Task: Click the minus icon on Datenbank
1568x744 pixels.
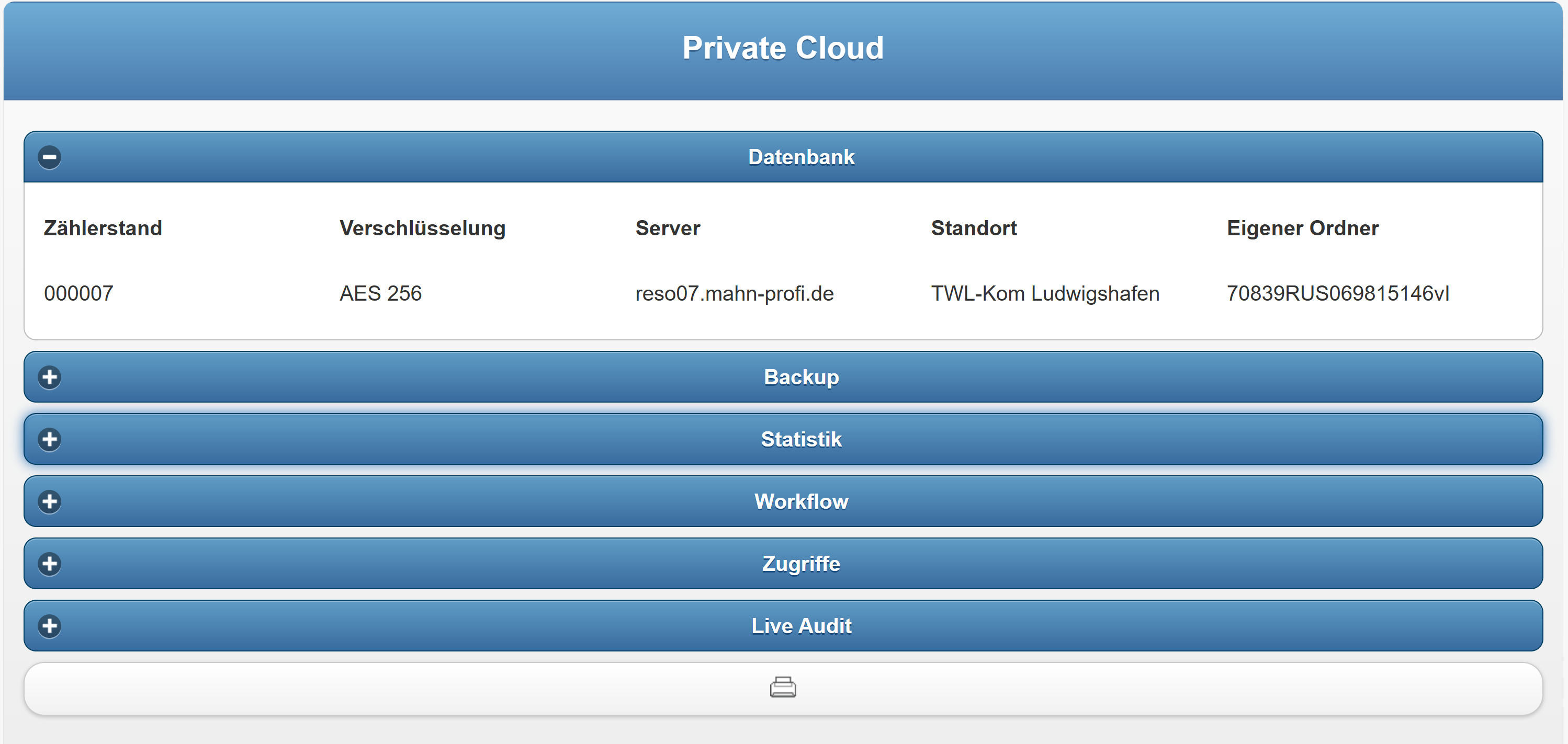Action: click(49, 157)
